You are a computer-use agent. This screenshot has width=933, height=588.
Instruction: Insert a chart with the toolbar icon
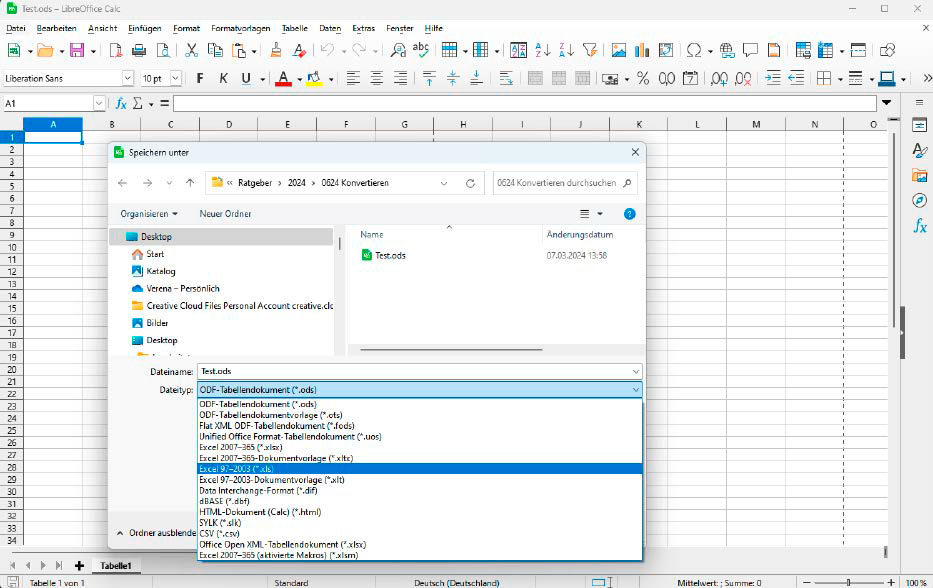click(x=640, y=49)
